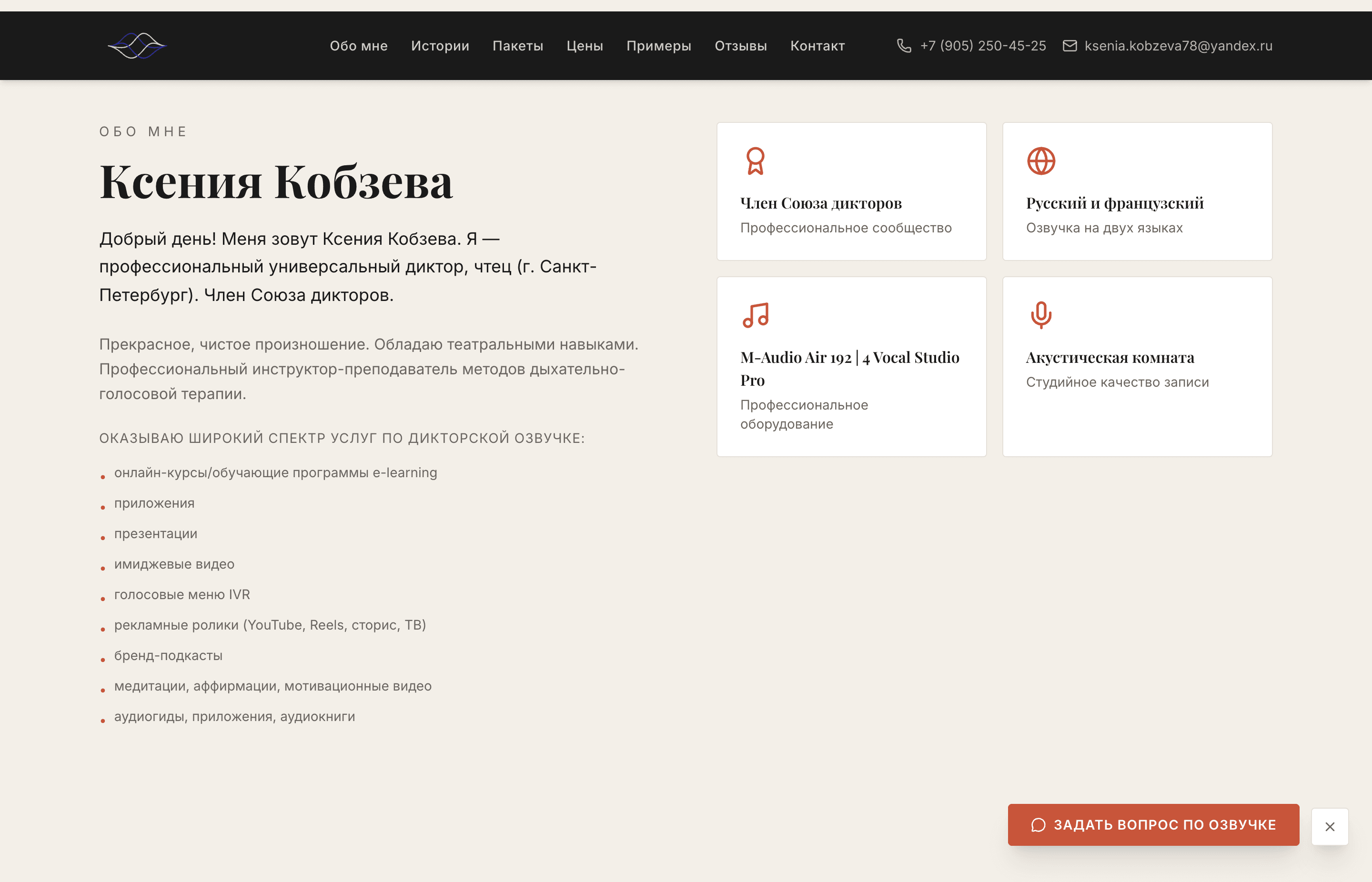Viewport: 1372px width, 882px height.
Task: Click the list item онлайн-курсы/обучающие программы e-learning
Action: [x=275, y=472]
